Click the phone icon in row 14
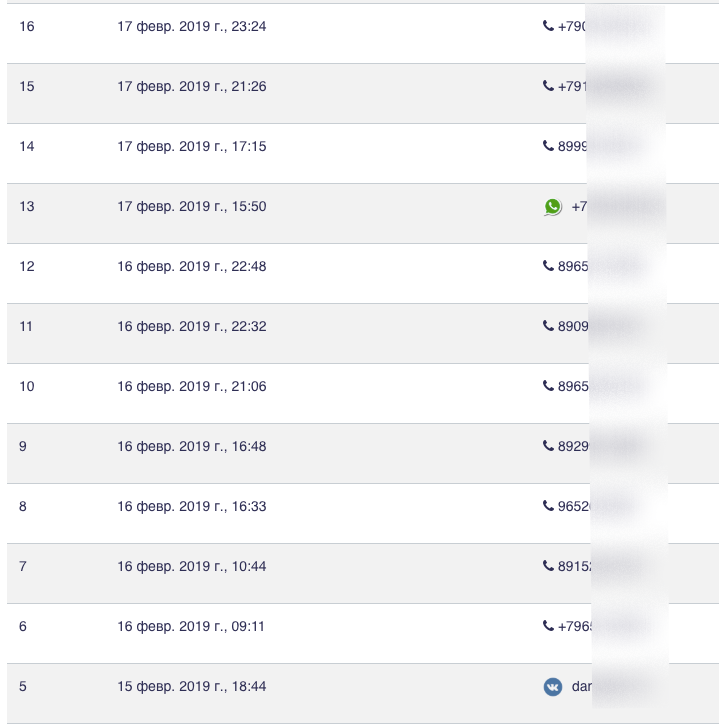This screenshot has width=719, height=725. pos(548,146)
